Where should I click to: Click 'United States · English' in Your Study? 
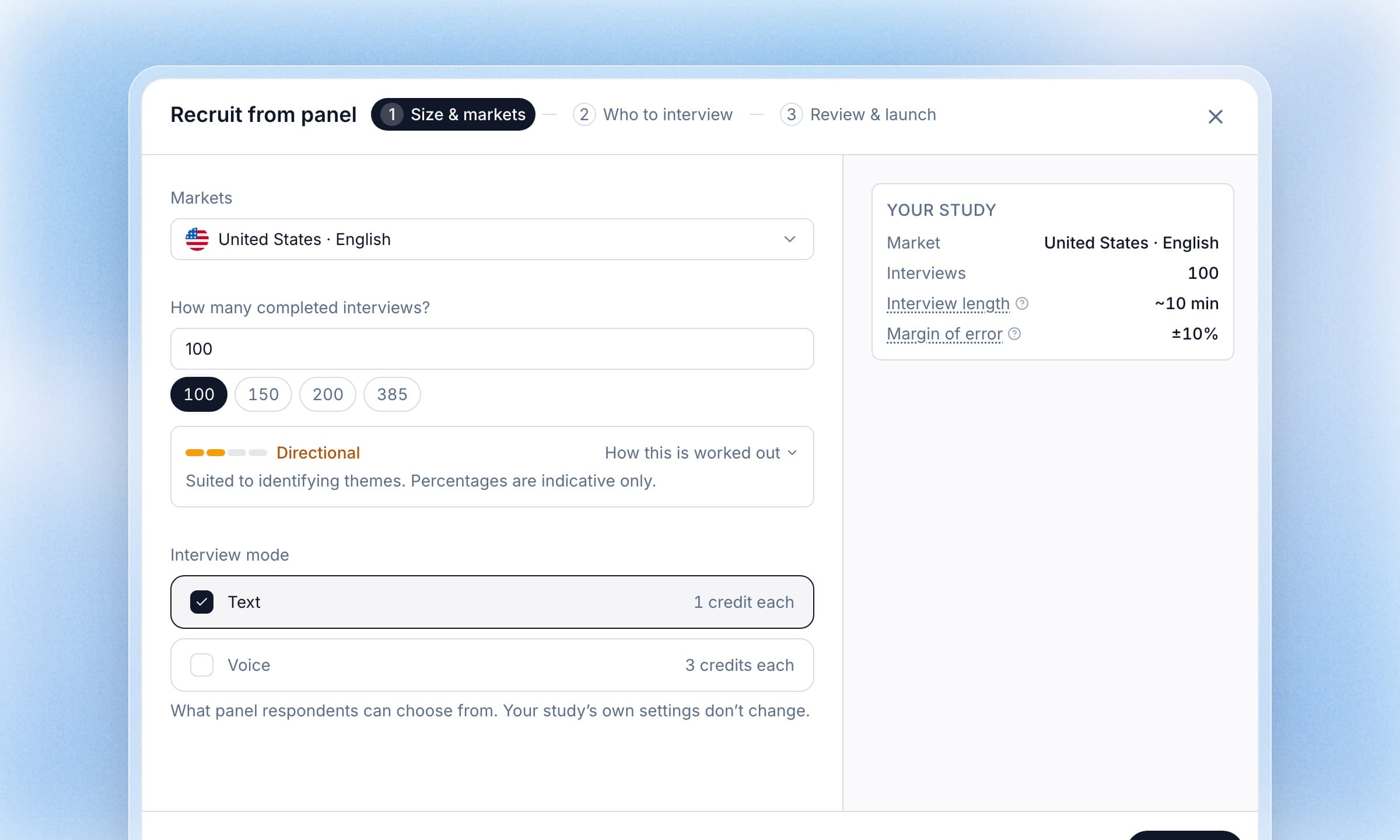[1131, 243]
